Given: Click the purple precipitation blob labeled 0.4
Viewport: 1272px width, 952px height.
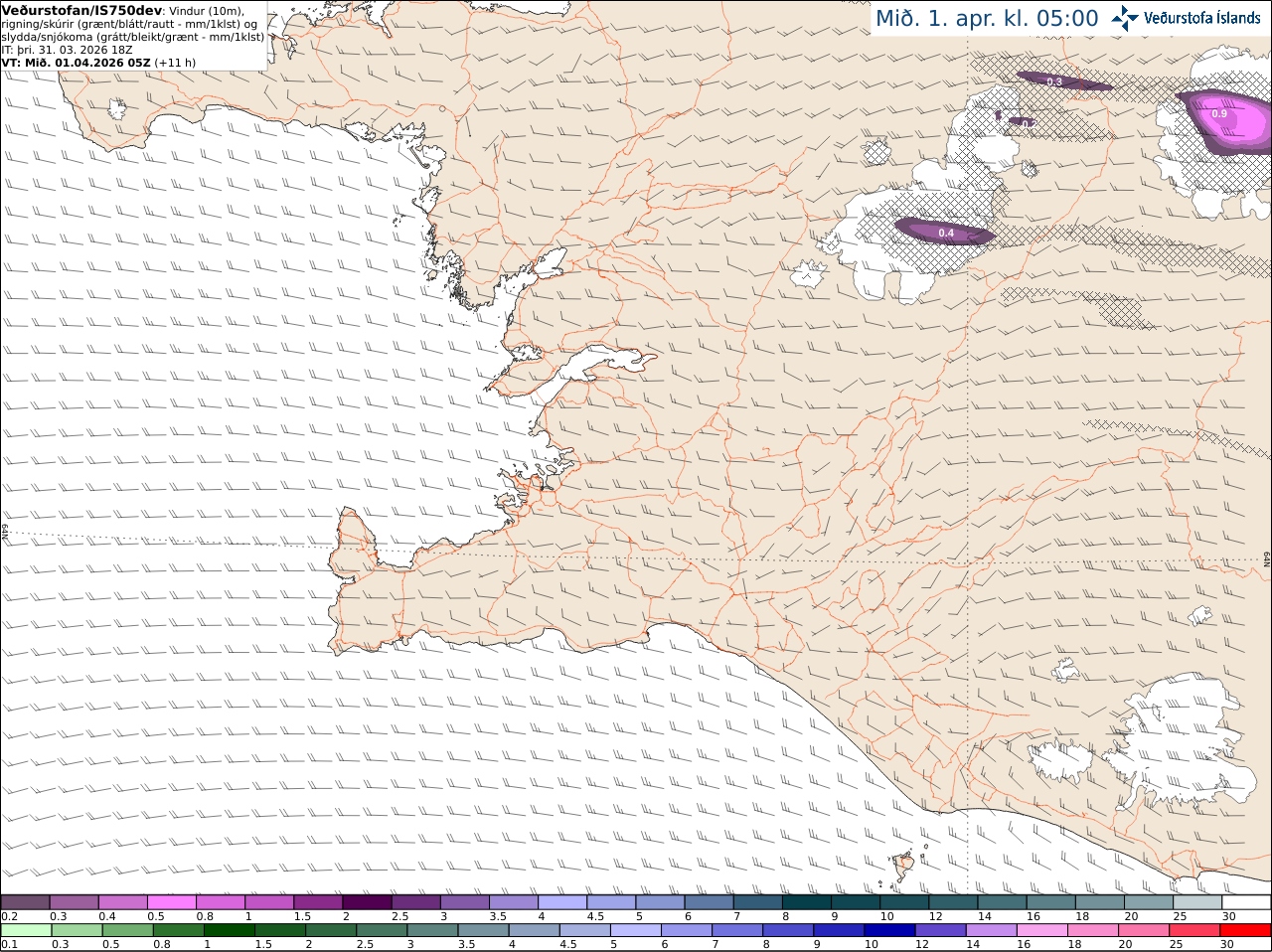Looking at the screenshot, I should pos(945,232).
